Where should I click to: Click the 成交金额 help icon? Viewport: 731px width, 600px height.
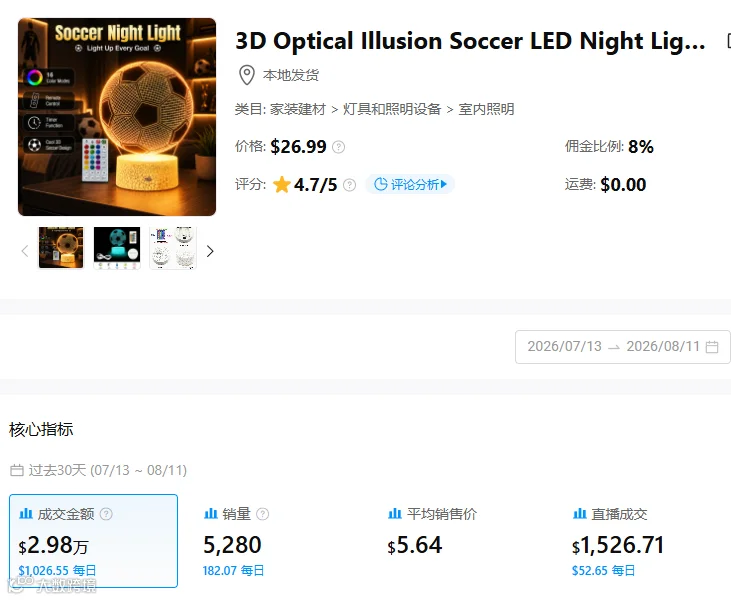(x=106, y=514)
